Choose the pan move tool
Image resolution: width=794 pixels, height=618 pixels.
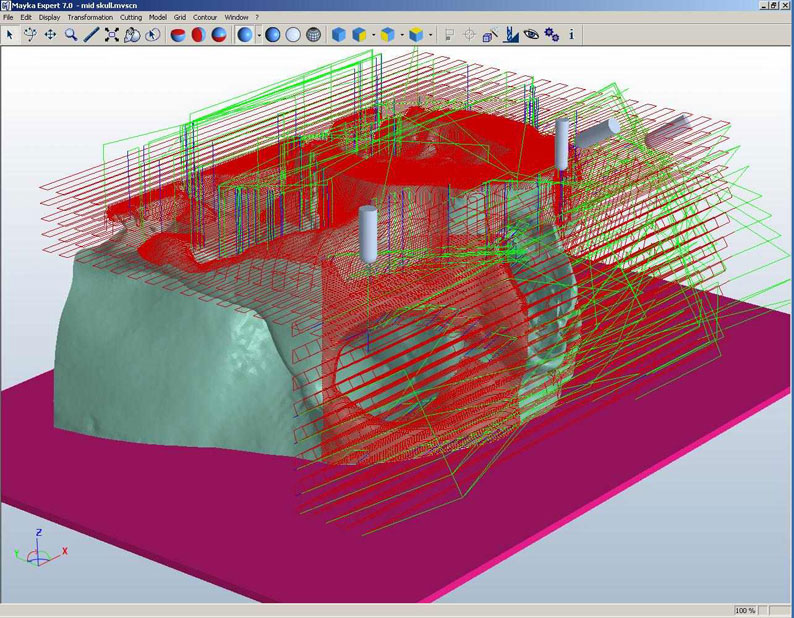[x=51, y=35]
